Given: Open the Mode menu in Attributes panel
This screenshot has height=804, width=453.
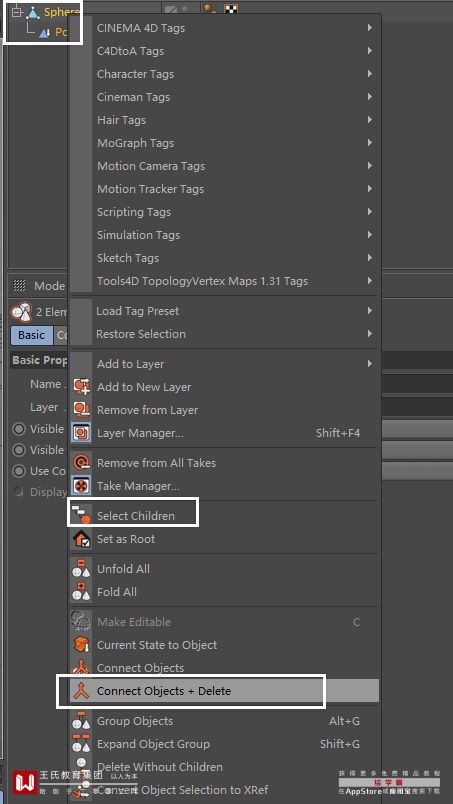Looking at the screenshot, I should tap(49, 286).
